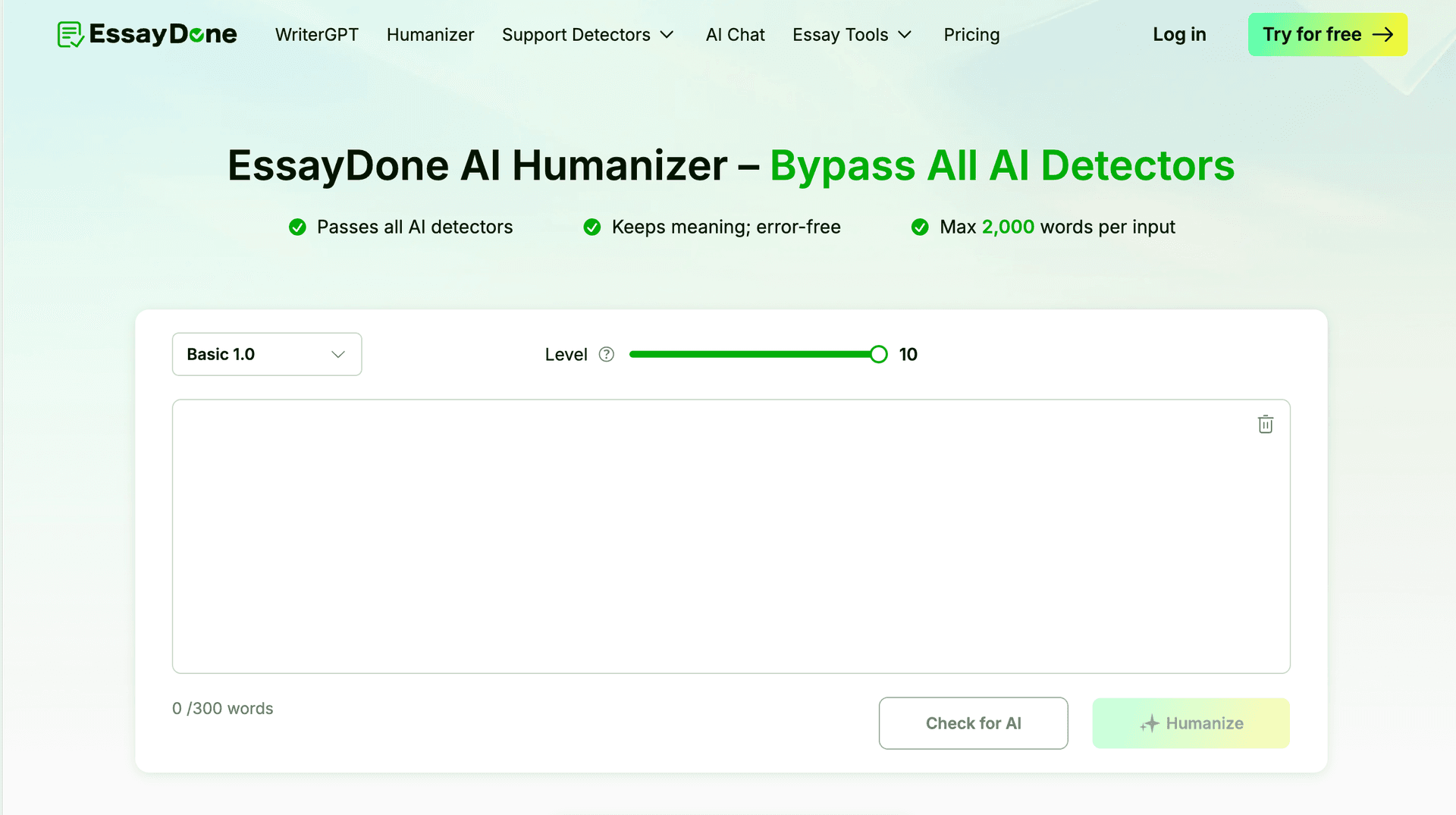This screenshot has width=1456, height=815.
Task: Open the WriterGPT page
Action: (317, 35)
